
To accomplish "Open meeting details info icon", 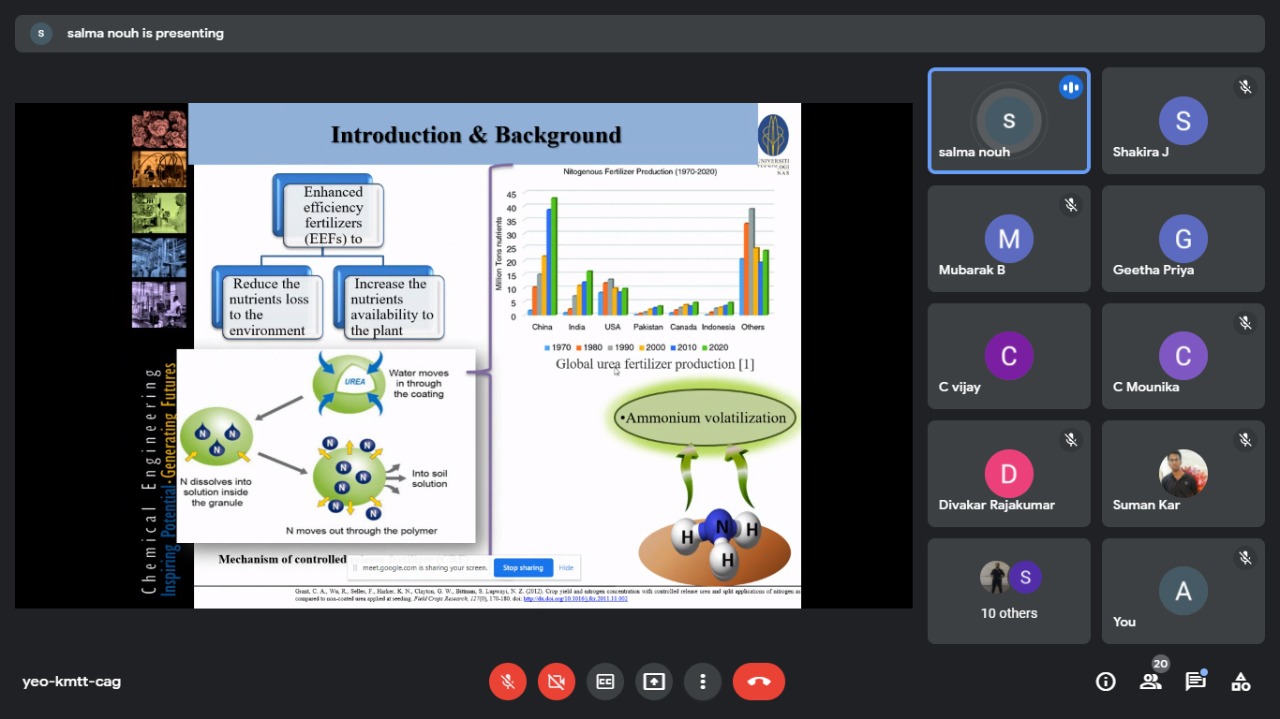I will tap(1106, 682).
